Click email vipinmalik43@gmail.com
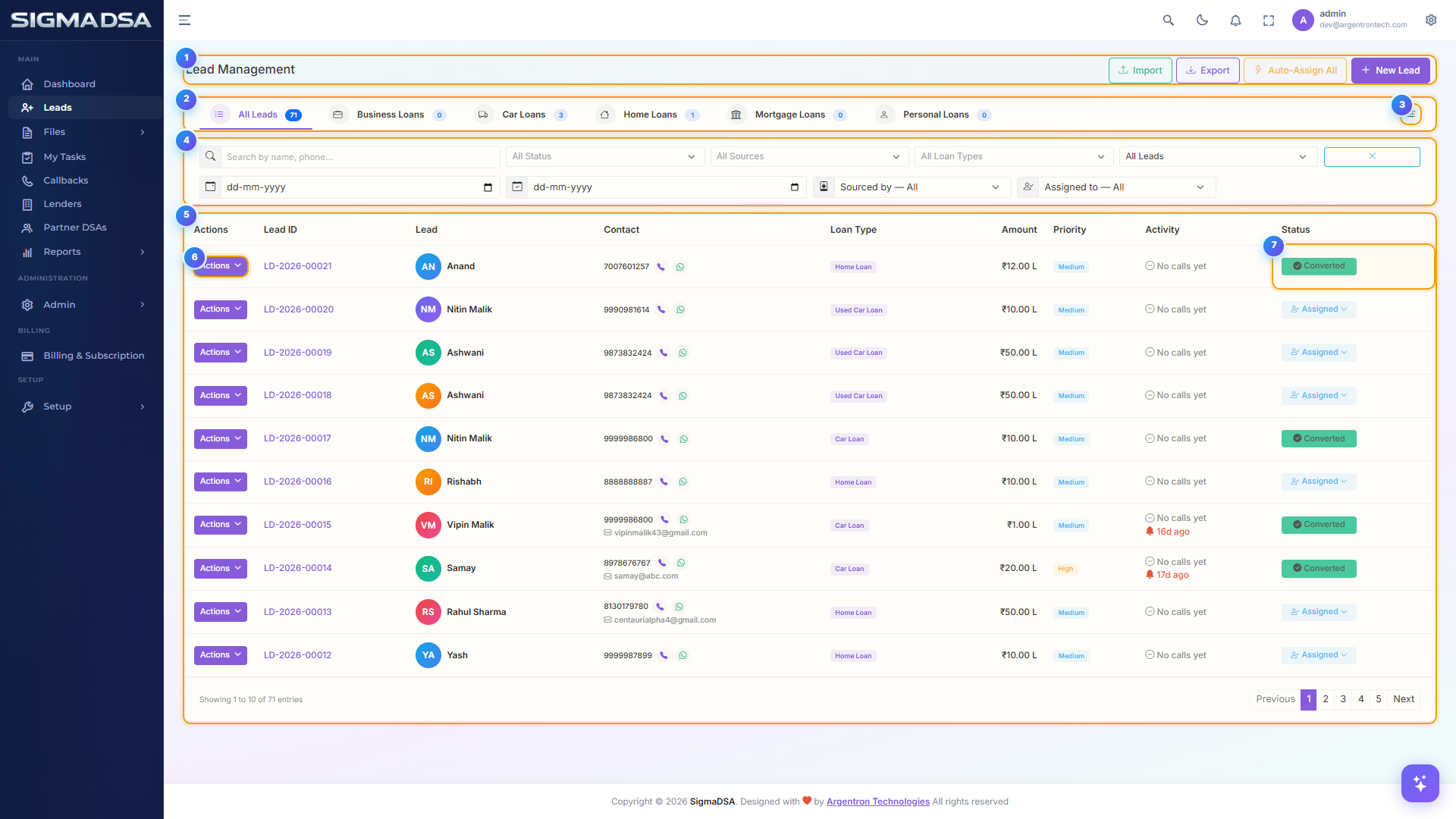Viewport: 1456px width, 819px height. (661, 533)
